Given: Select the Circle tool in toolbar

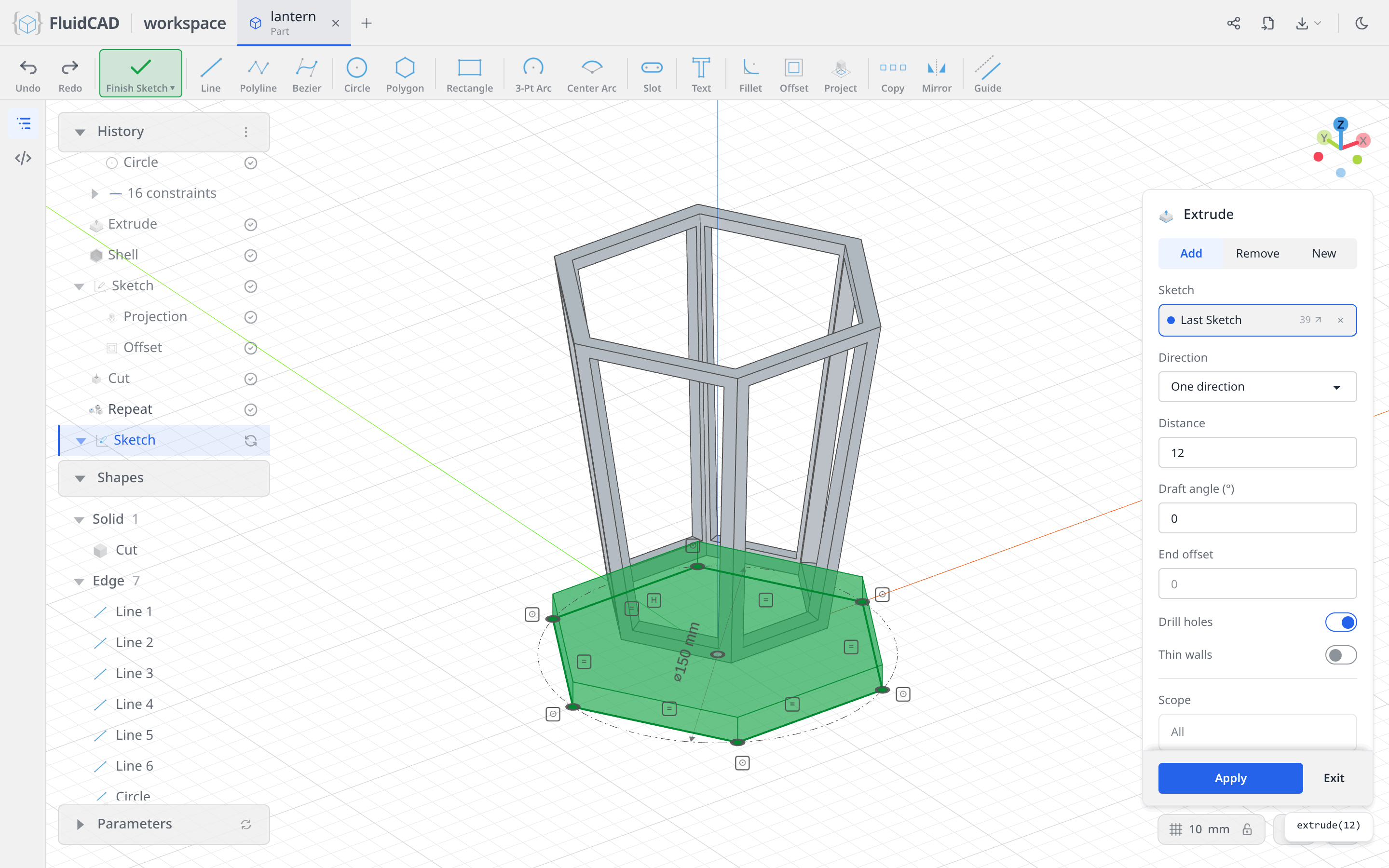Looking at the screenshot, I should (x=356, y=75).
